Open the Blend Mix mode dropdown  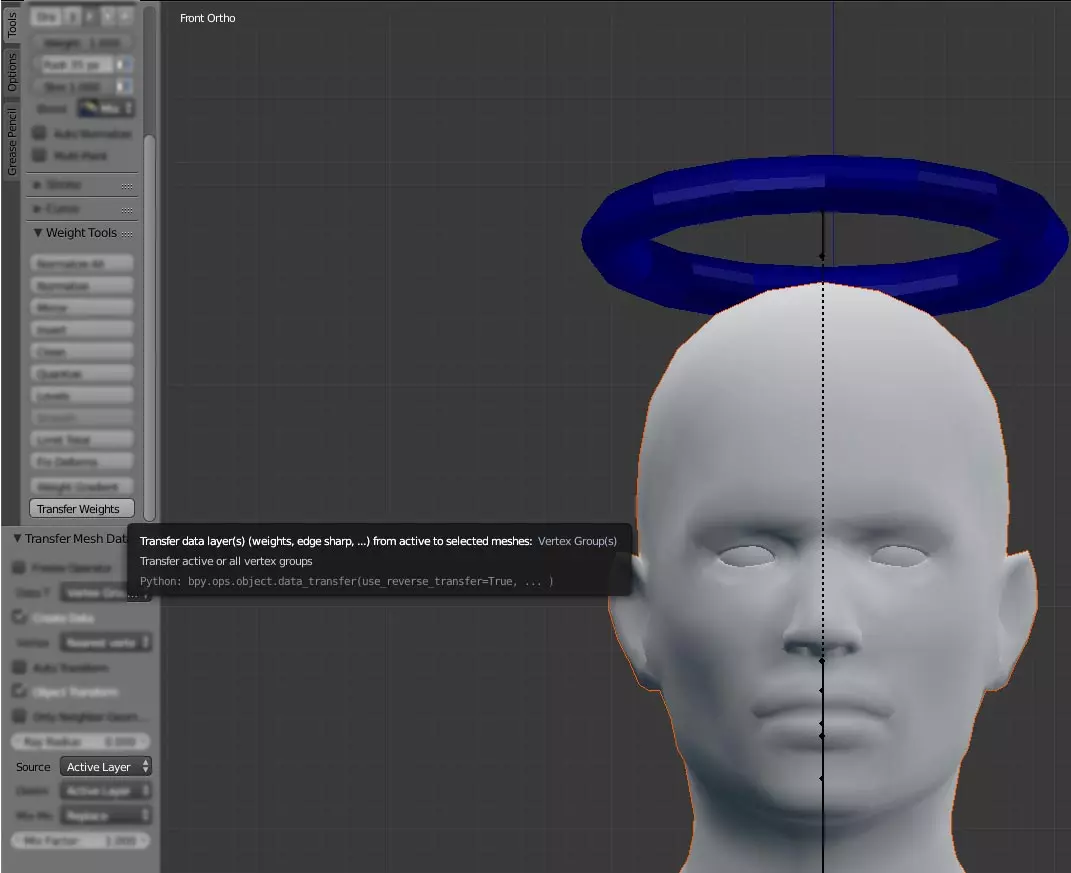(x=106, y=109)
